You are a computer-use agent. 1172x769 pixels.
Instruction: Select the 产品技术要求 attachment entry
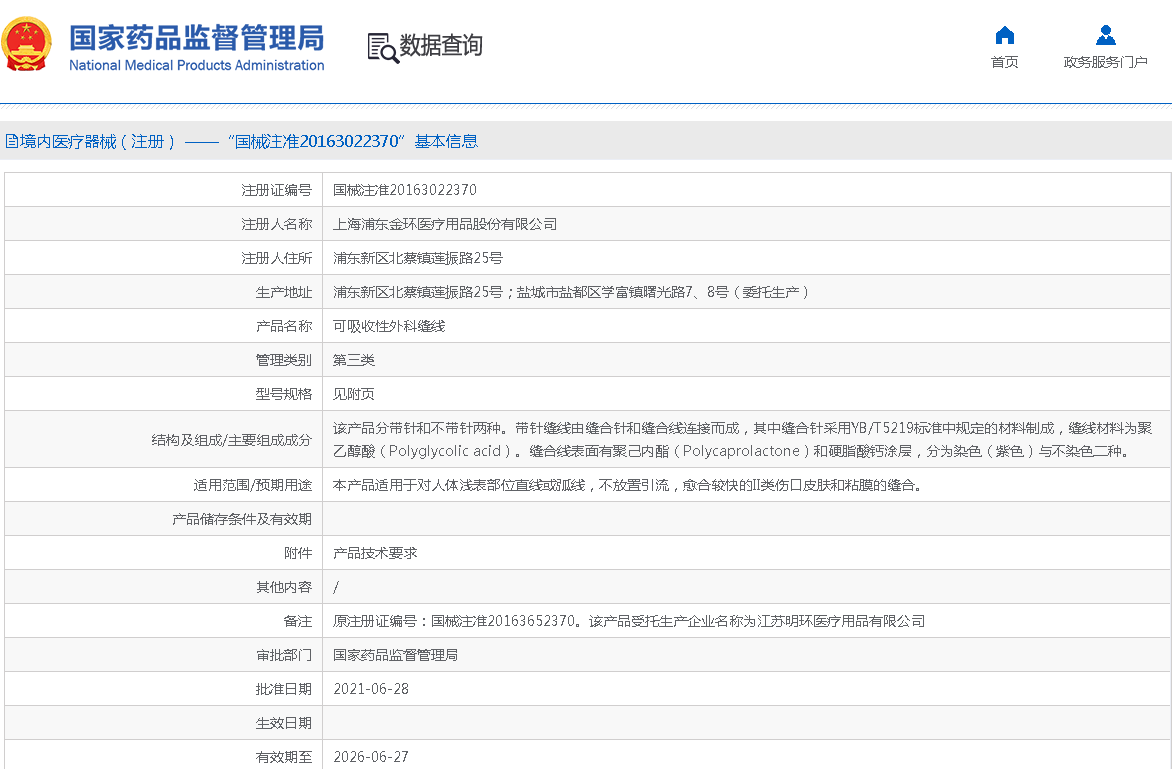tap(375, 553)
